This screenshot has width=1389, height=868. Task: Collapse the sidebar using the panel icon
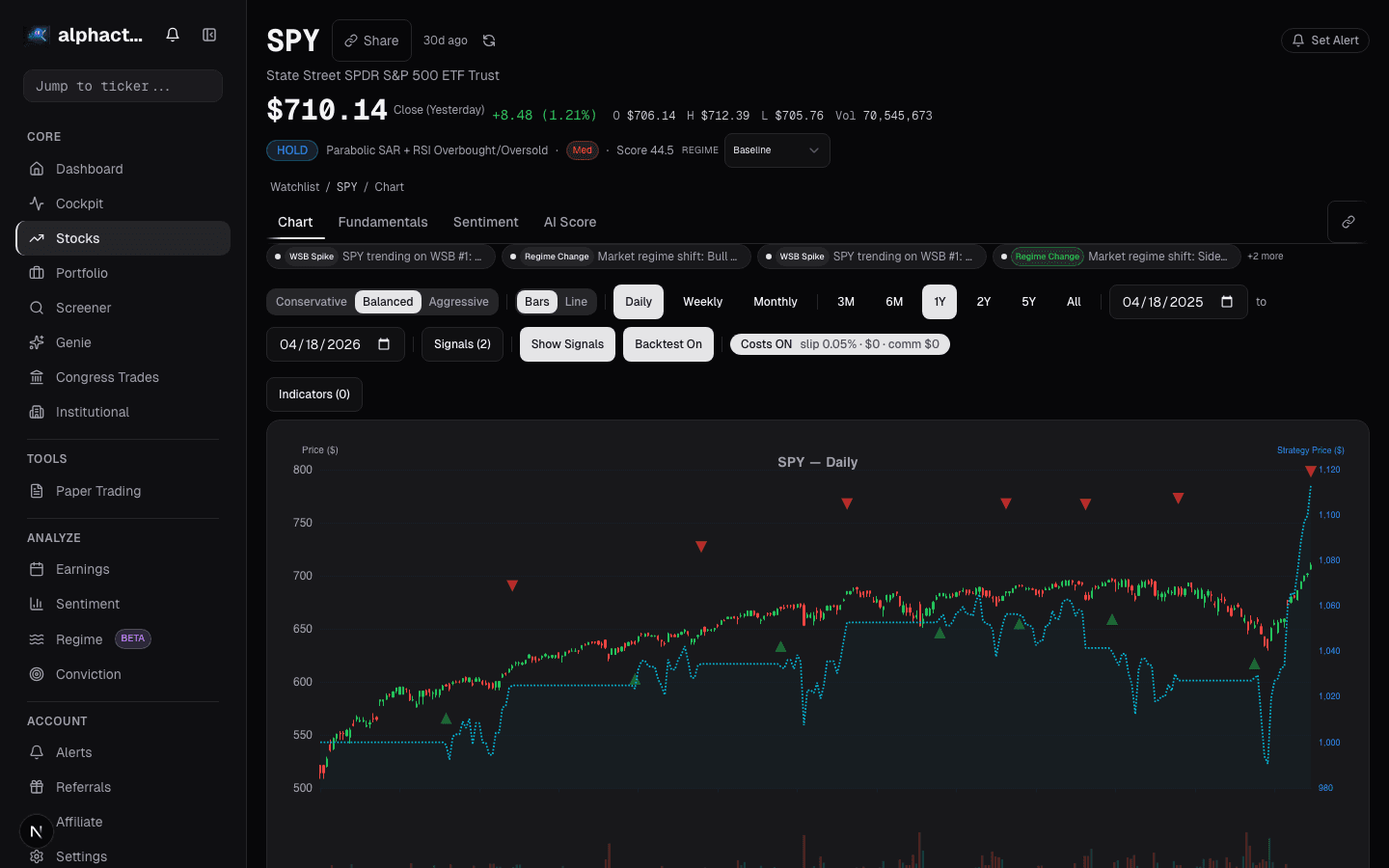pyautogui.click(x=209, y=34)
